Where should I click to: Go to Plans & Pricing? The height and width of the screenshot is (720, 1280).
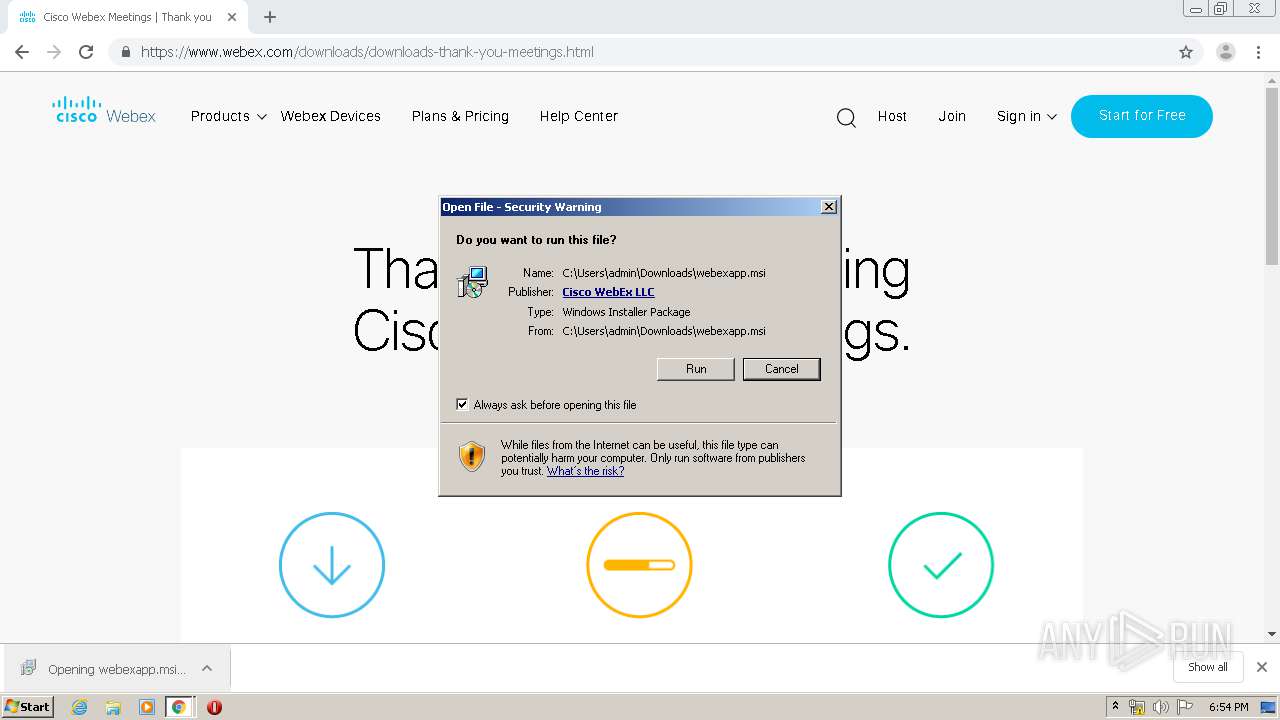[460, 116]
